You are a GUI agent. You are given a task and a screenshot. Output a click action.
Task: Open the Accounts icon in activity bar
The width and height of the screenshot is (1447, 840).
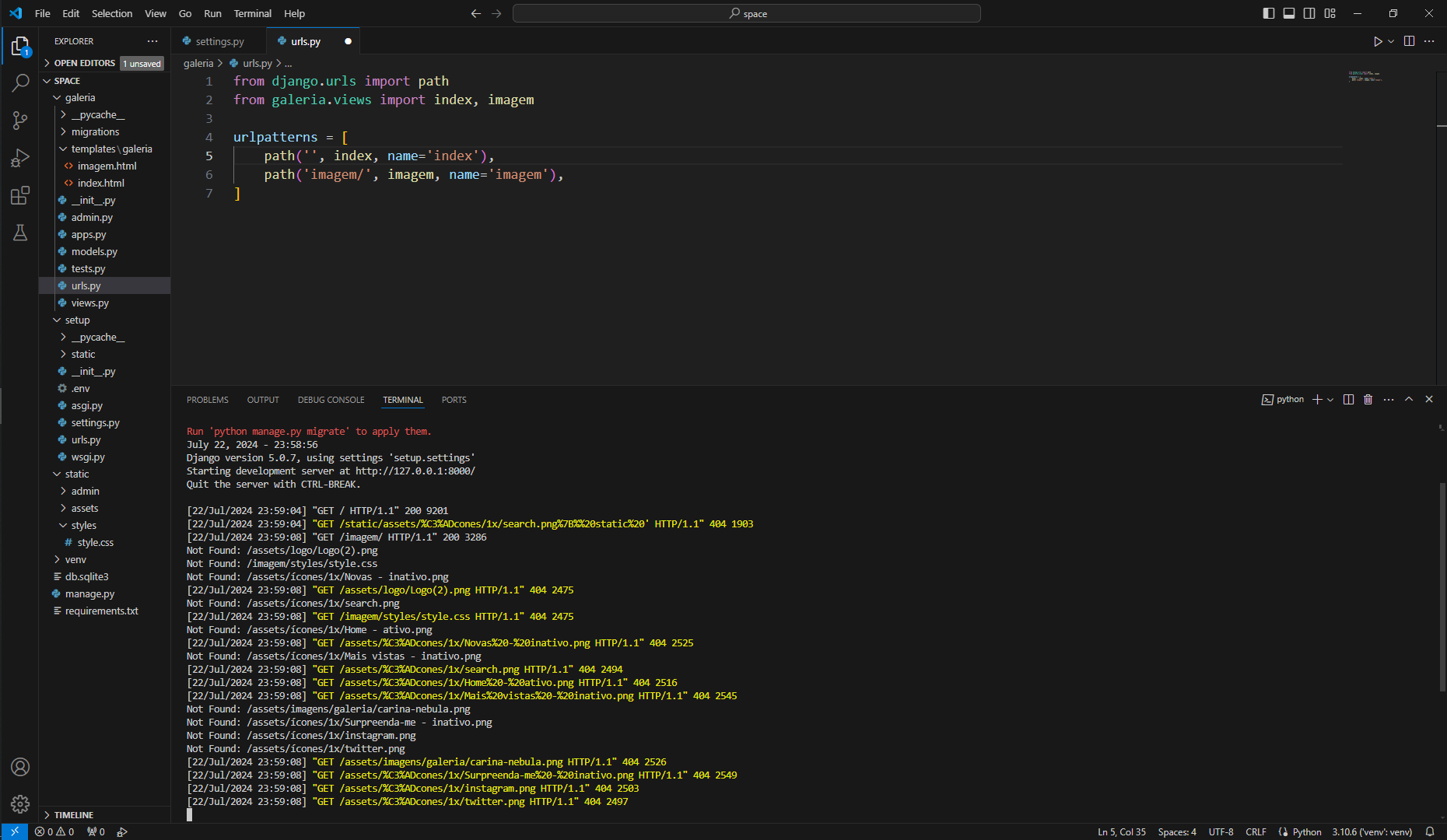(20, 767)
